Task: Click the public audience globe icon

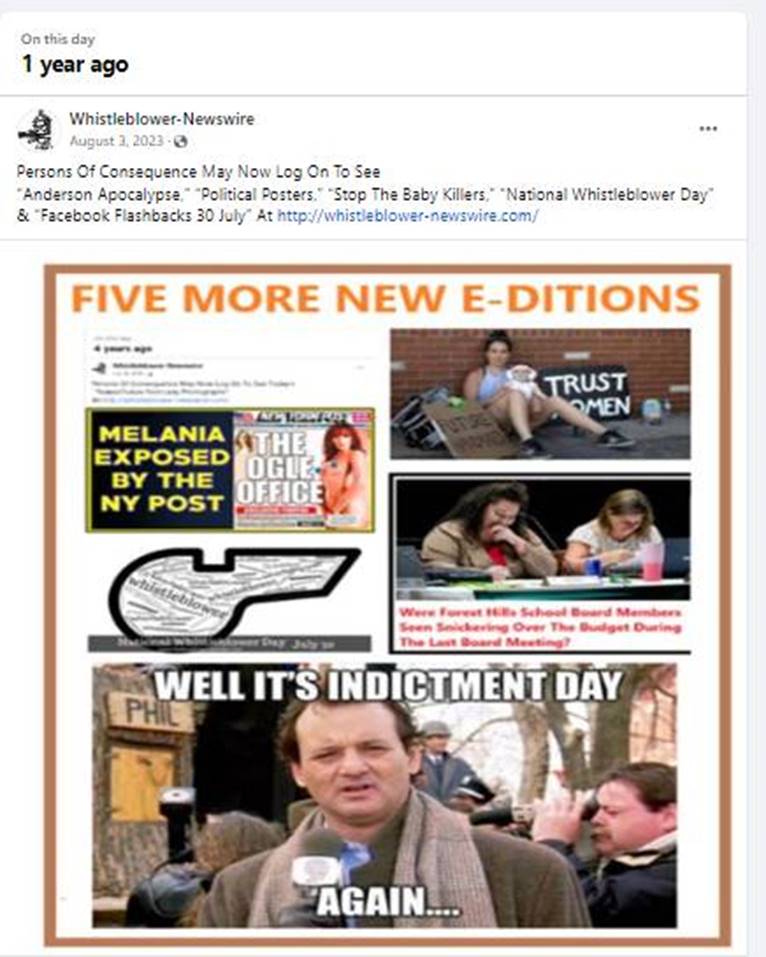Action: 180,142
